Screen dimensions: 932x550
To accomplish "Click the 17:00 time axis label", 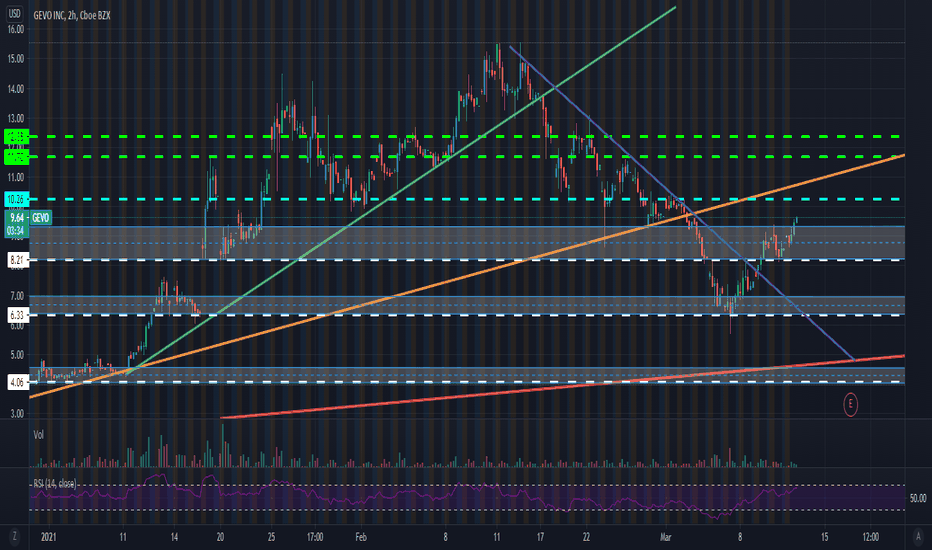I will tap(314, 538).
